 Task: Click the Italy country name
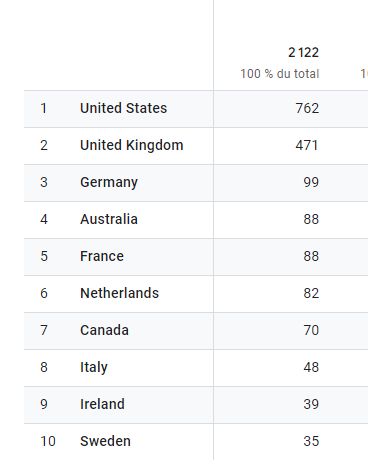(94, 368)
